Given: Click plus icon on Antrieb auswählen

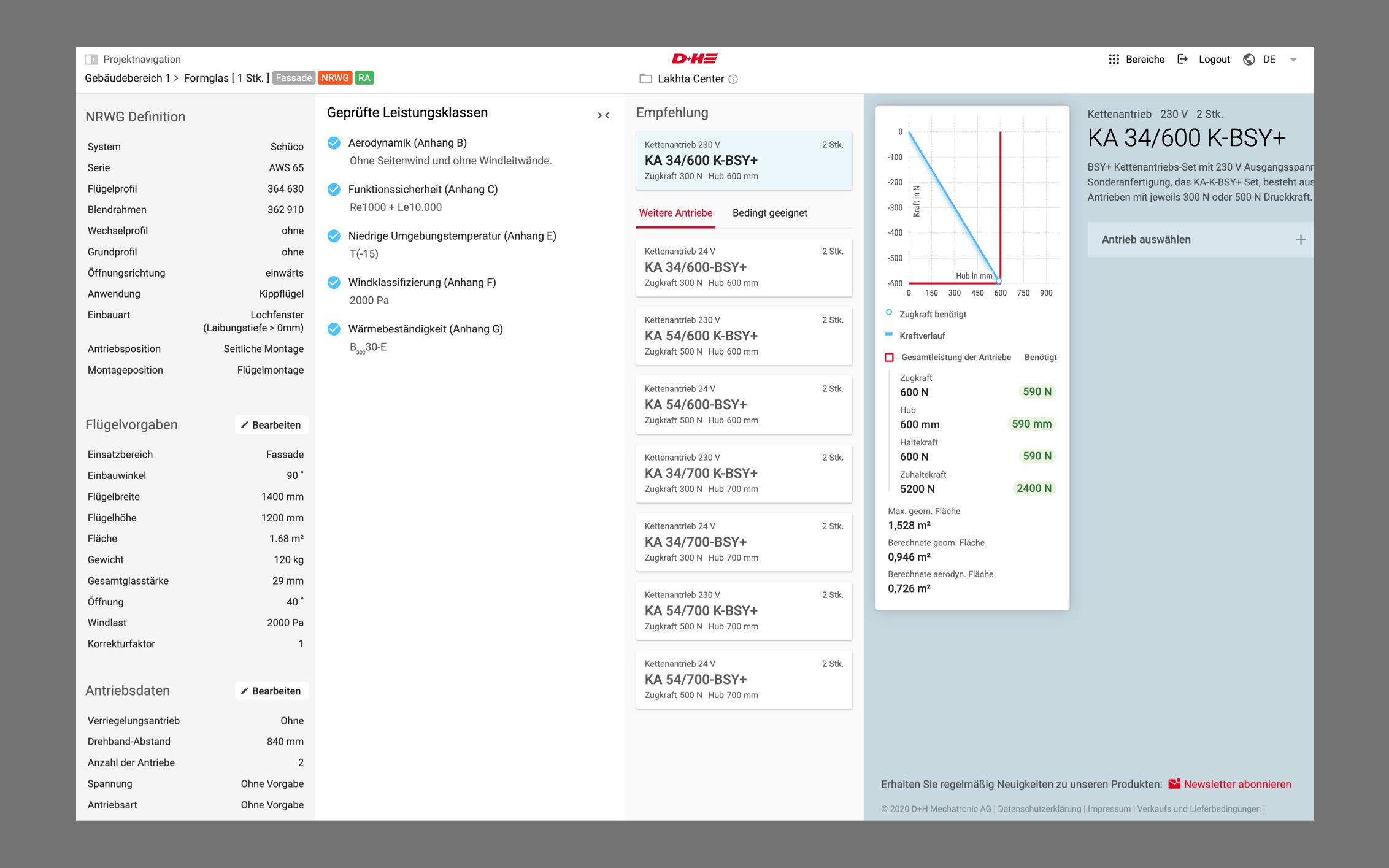Looking at the screenshot, I should click(1300, 240).
